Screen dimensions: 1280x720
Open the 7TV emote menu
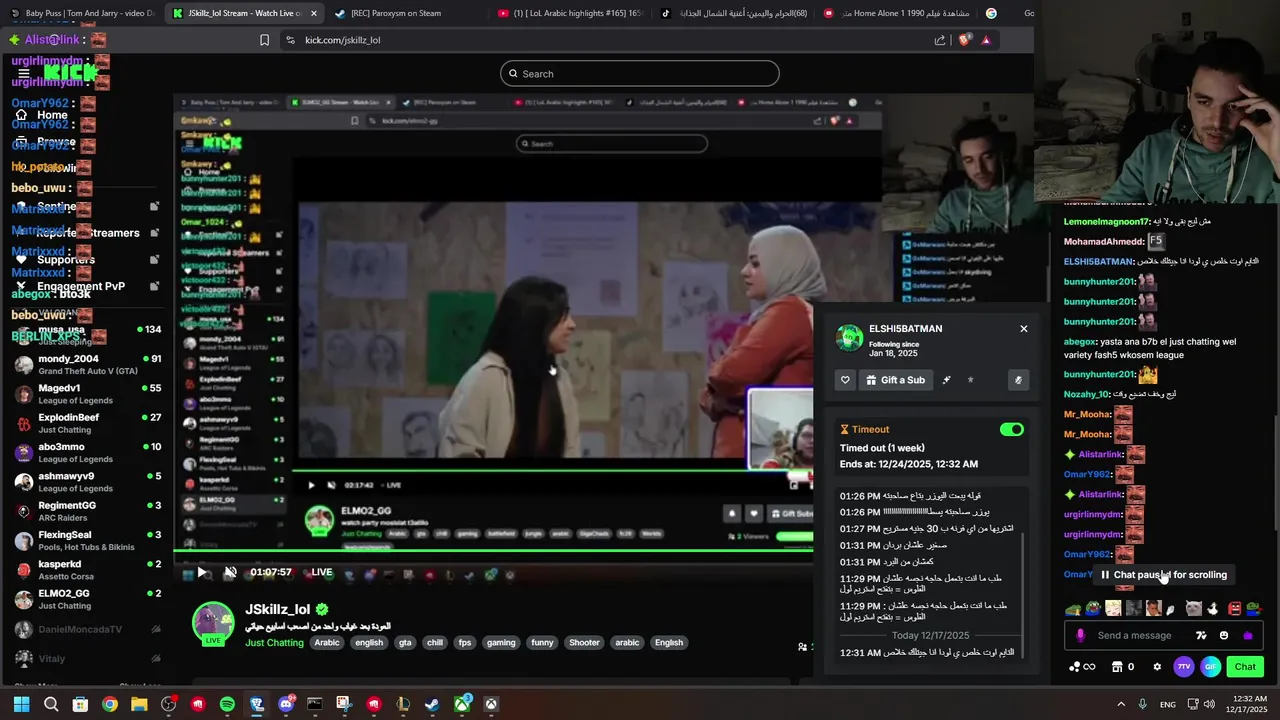[x=1184, y=666]
